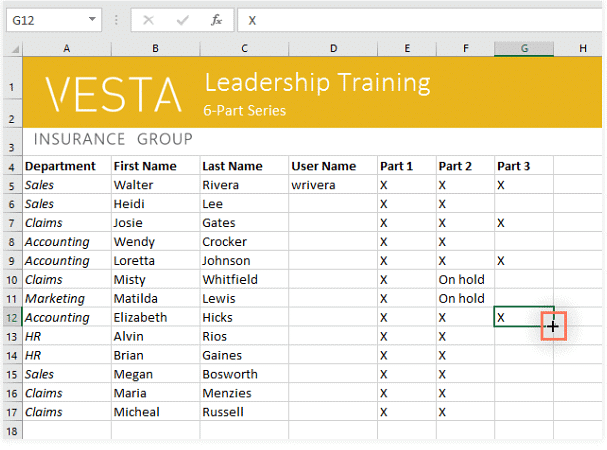Click the cell containing Wendy

(x=156, y=242)
